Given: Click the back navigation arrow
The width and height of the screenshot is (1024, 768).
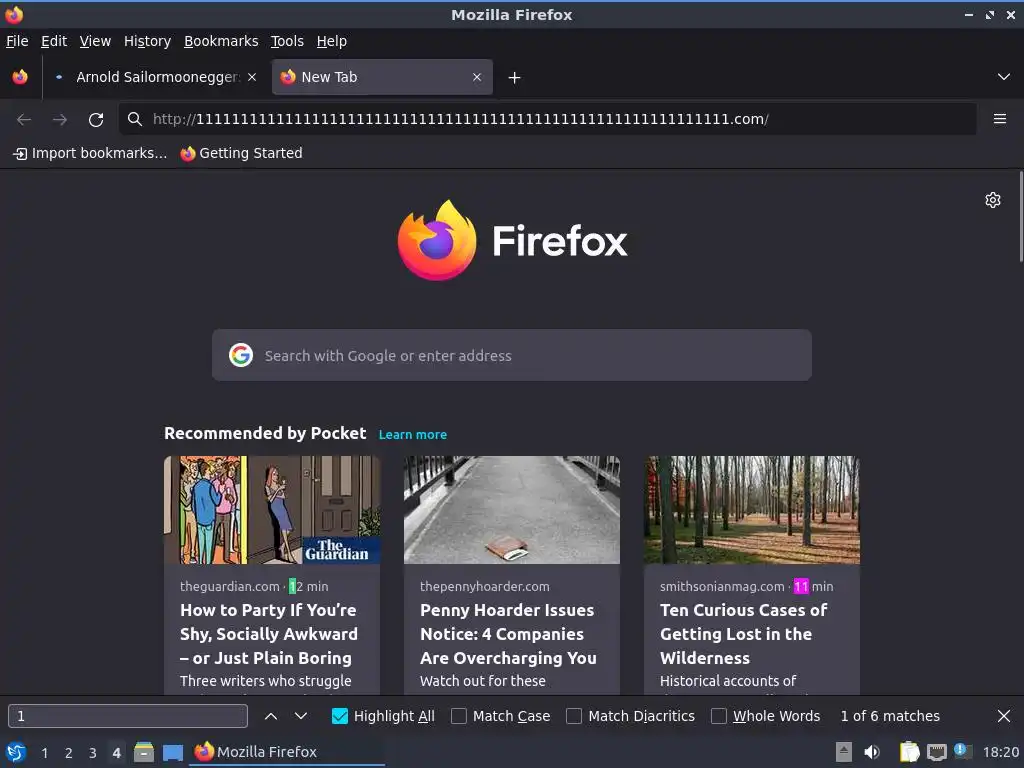Looking at the screenshot, I should pos(24,120).
